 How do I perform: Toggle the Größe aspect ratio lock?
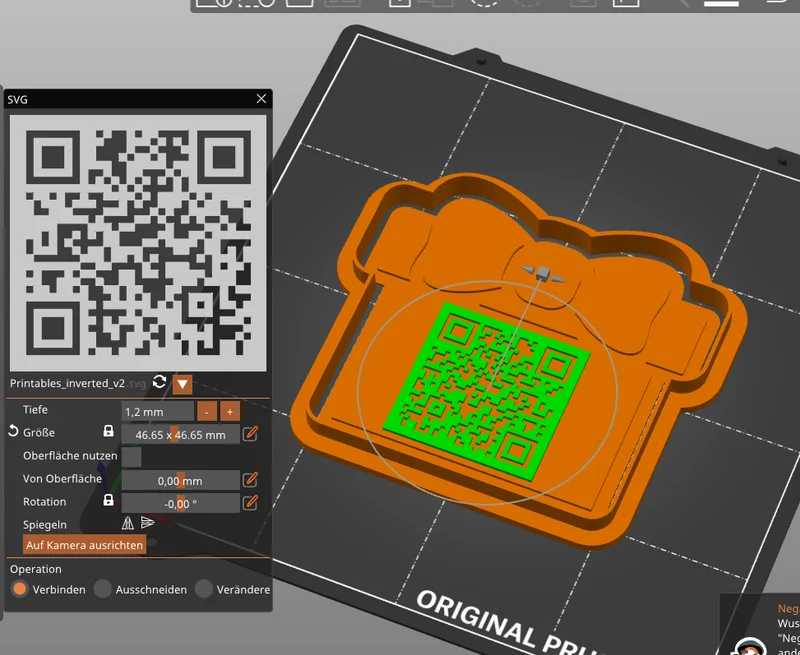108,432
